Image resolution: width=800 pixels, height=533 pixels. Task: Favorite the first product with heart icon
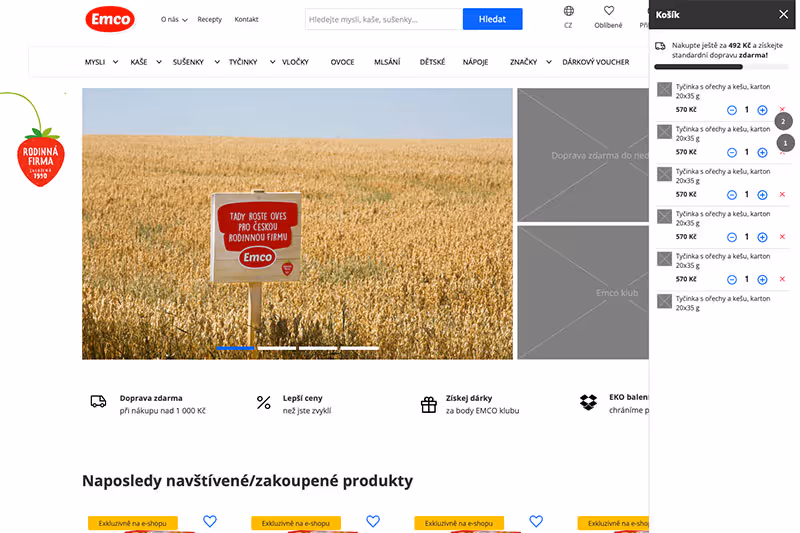210,521
